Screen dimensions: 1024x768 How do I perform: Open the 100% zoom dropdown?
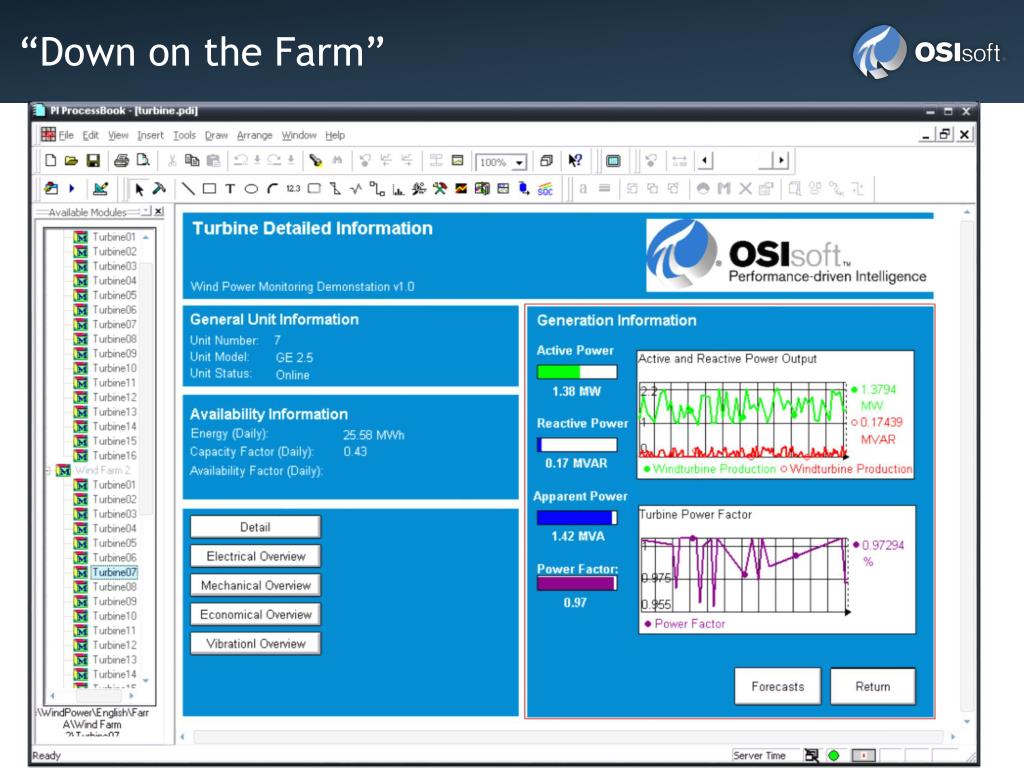[520, 162]
